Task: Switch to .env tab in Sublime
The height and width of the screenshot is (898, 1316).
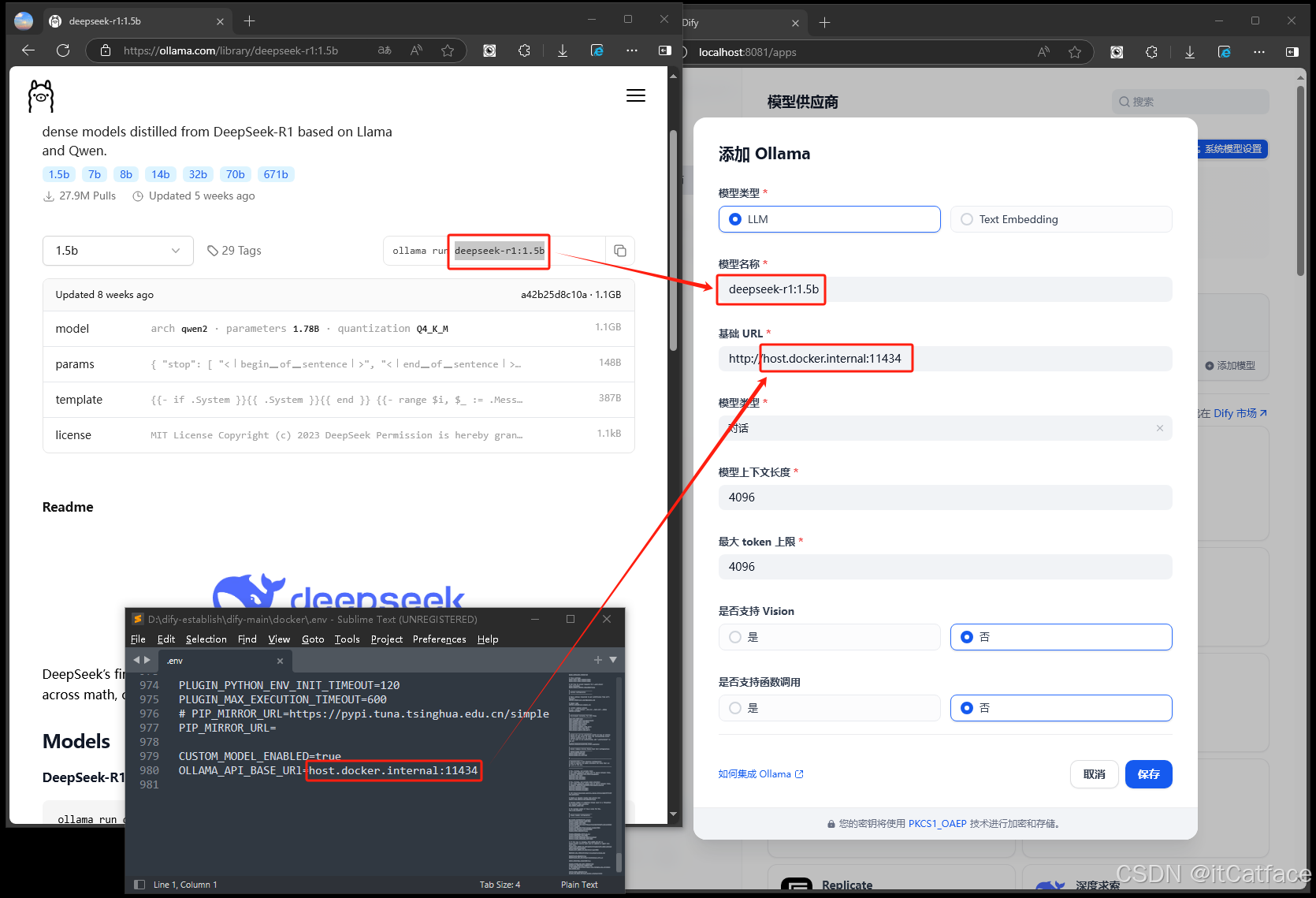Action: [x=225, y=661]
